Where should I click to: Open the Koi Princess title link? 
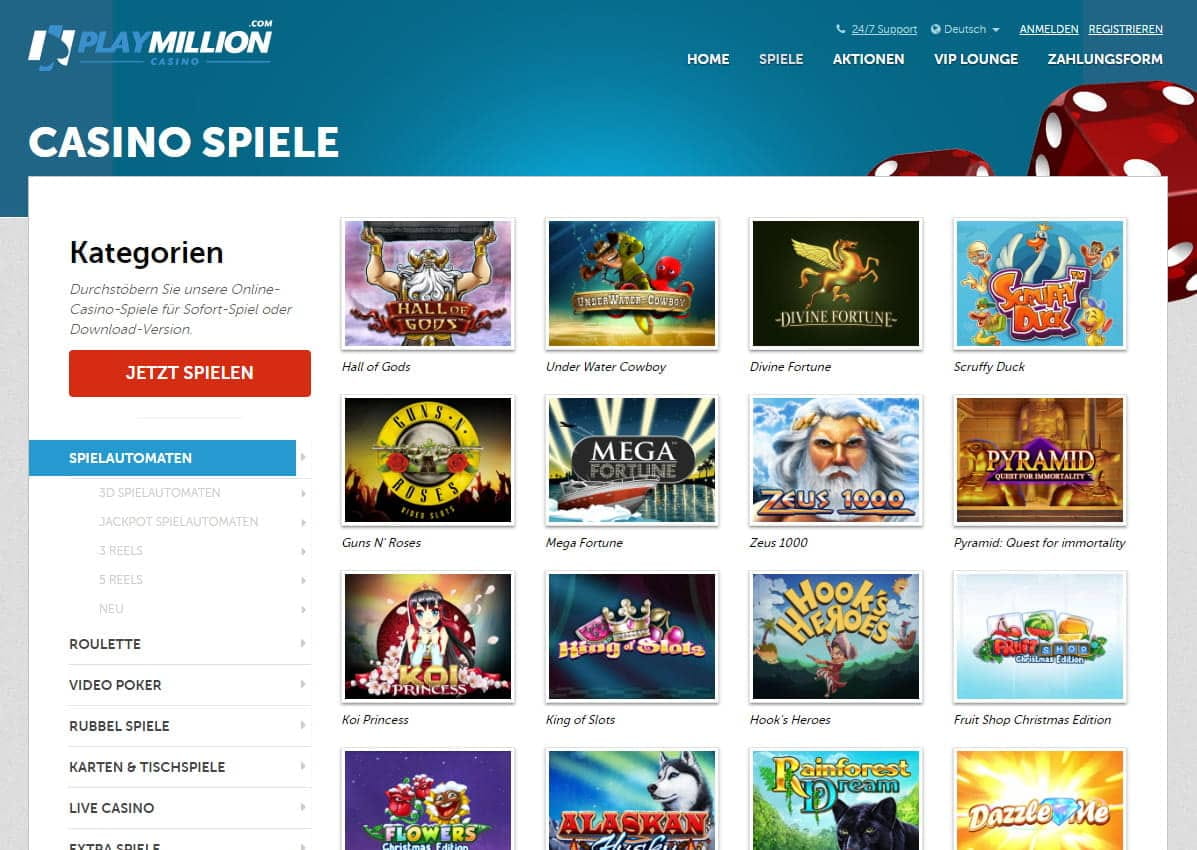click(x=375, y=719)
